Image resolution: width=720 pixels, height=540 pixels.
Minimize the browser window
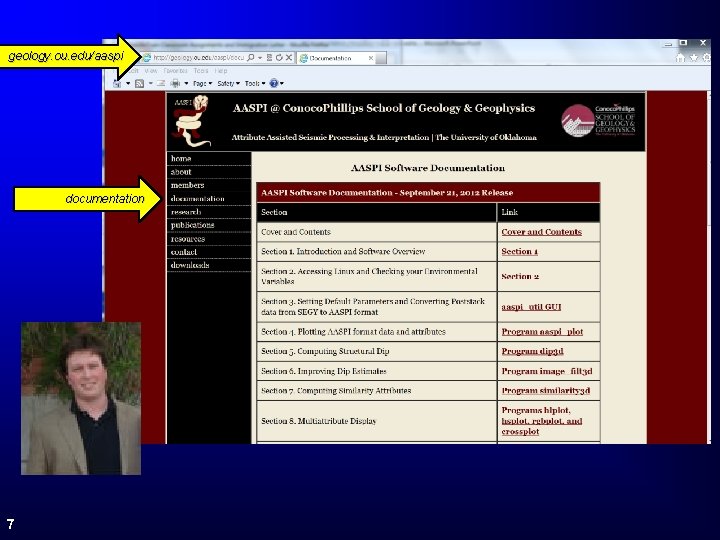coord(668,44)
